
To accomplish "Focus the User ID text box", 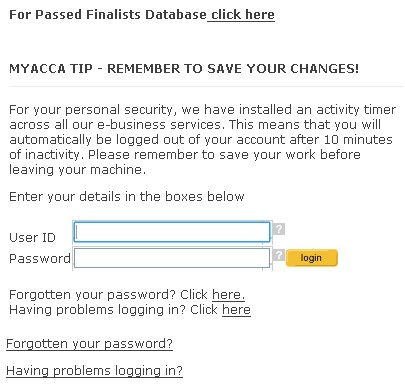I will click(172, 232).
